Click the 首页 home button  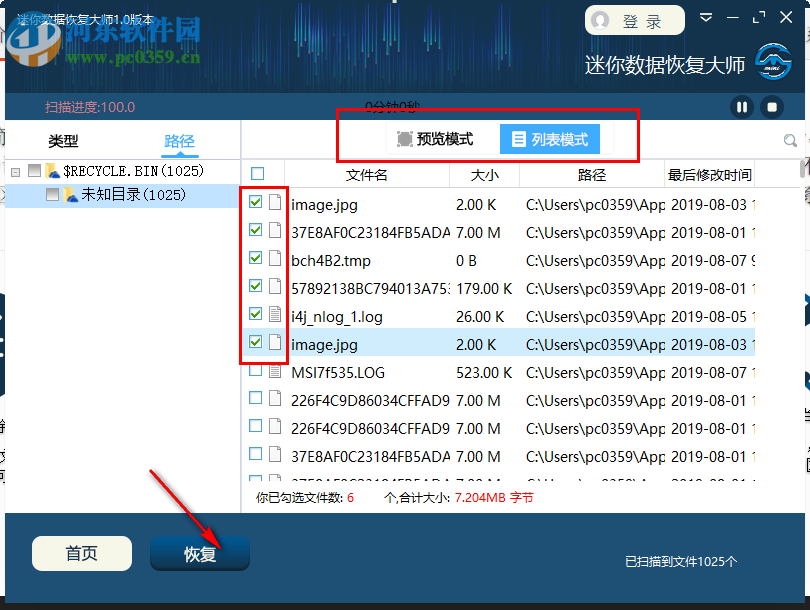pyautogui.click(x=81, y=553)
